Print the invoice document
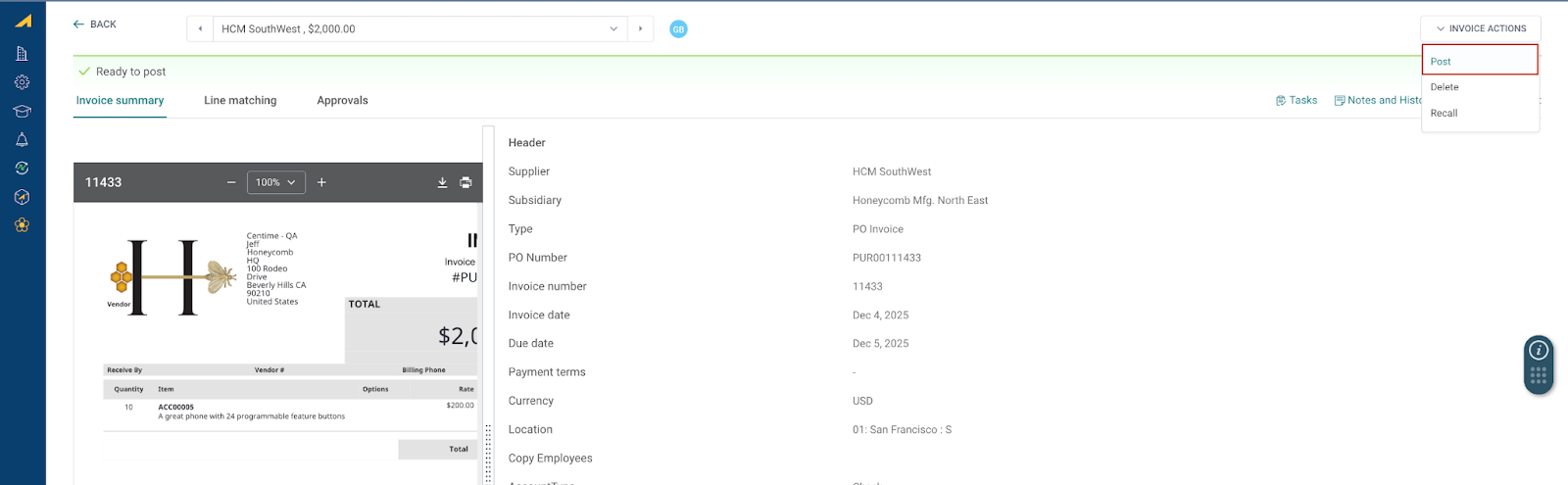 click(465, 182)
